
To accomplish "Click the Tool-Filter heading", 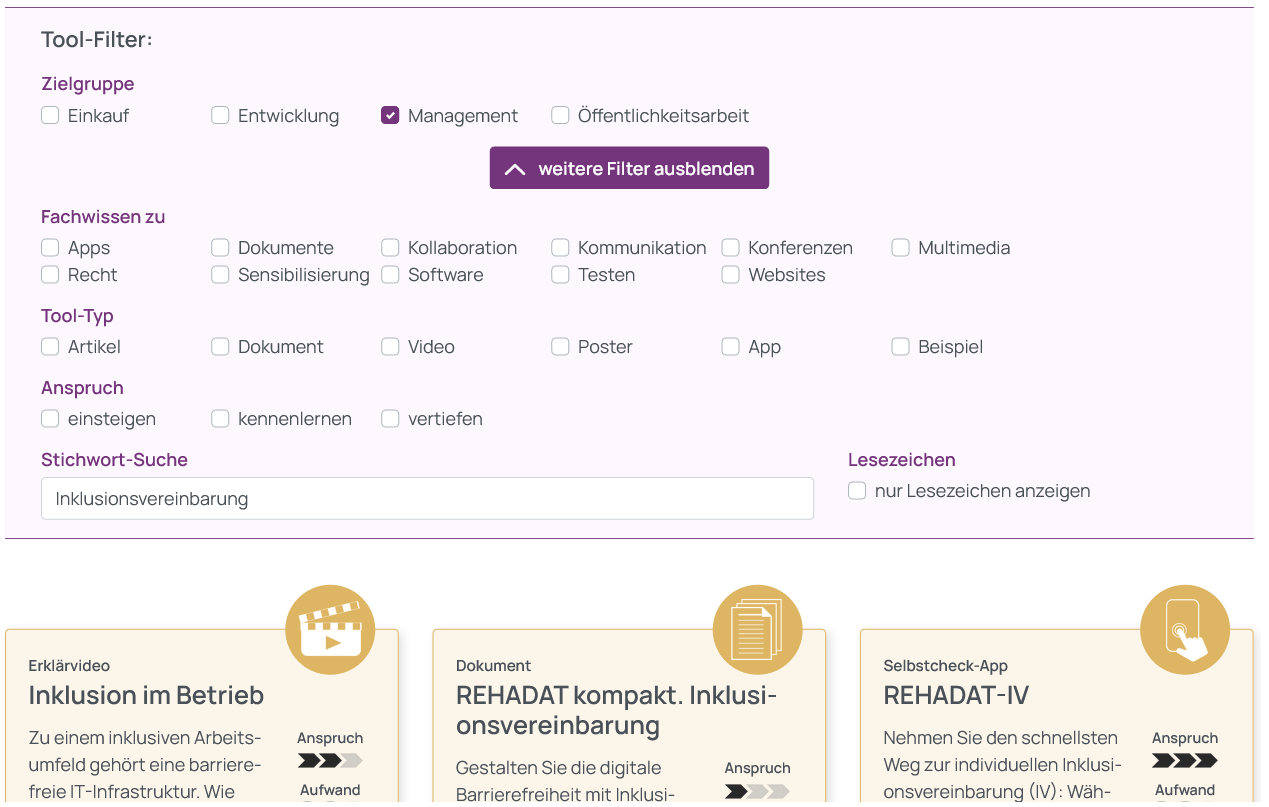I will pyautogui.click(x=96, y=40).
